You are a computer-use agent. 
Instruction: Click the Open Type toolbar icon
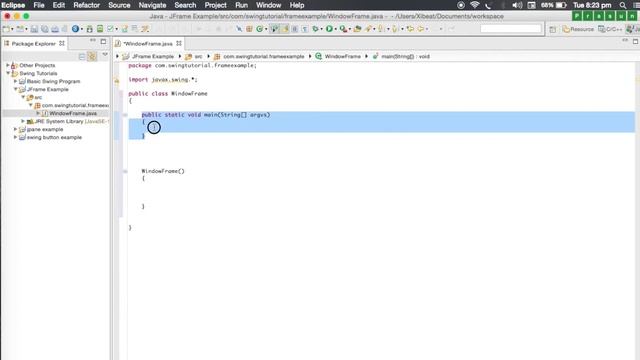(357, 29)
